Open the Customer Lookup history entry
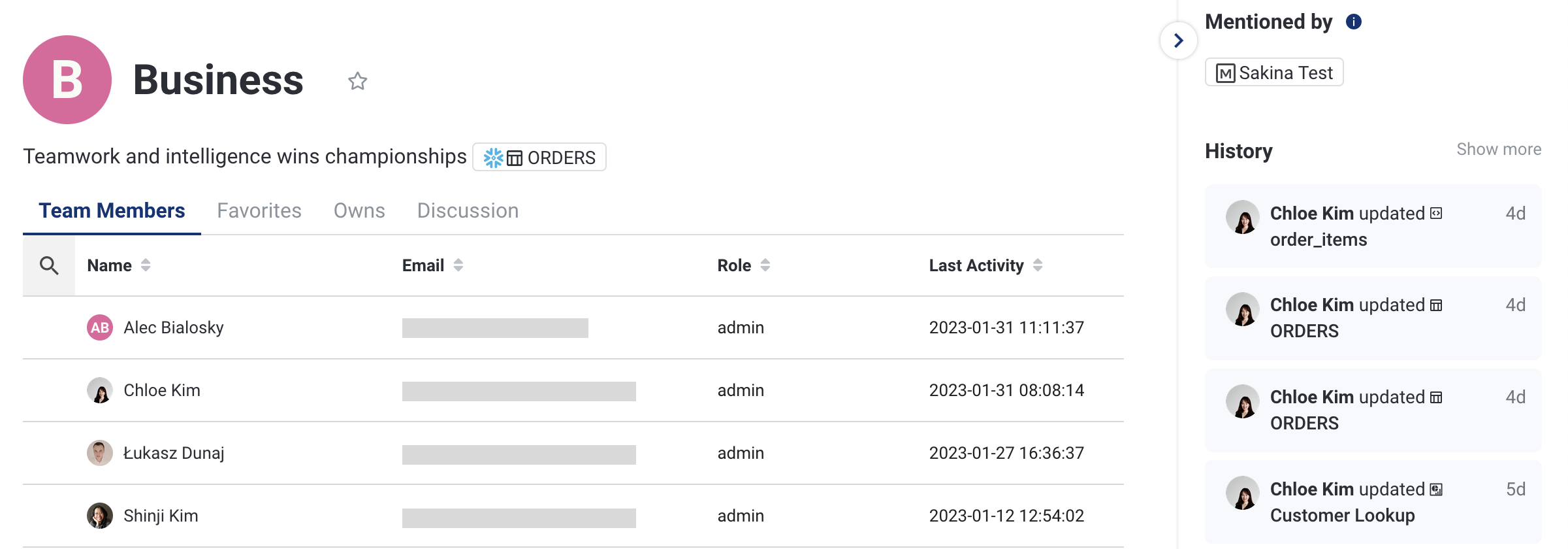 1342,515
